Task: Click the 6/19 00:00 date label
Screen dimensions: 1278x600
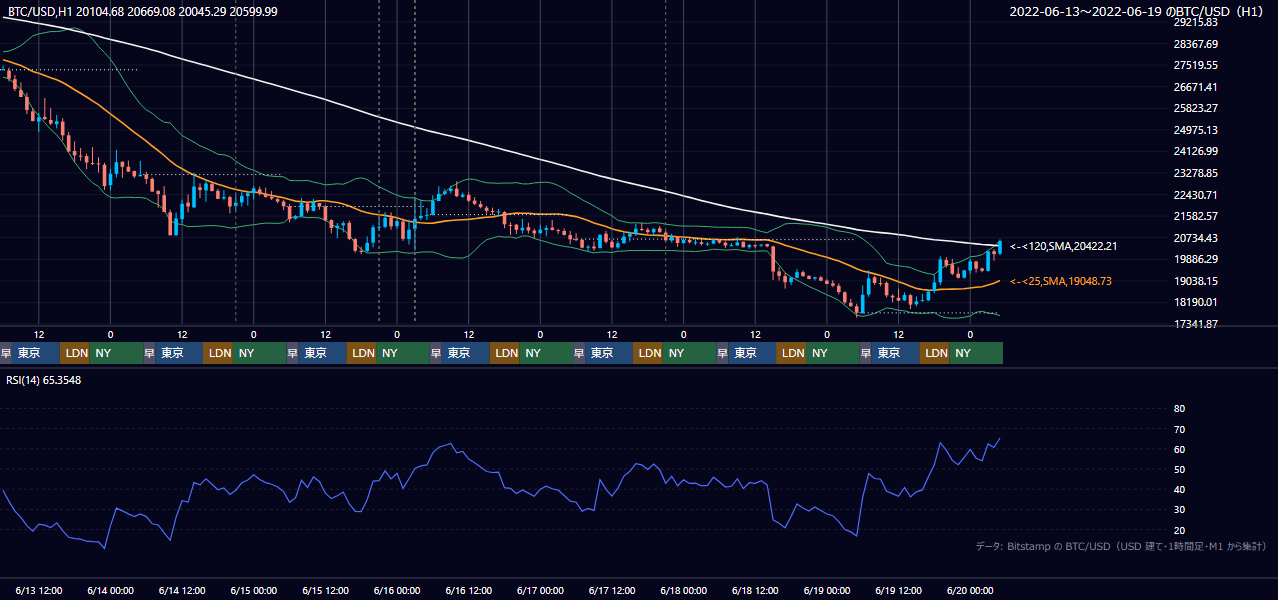Action: click(x=828, y=590)
